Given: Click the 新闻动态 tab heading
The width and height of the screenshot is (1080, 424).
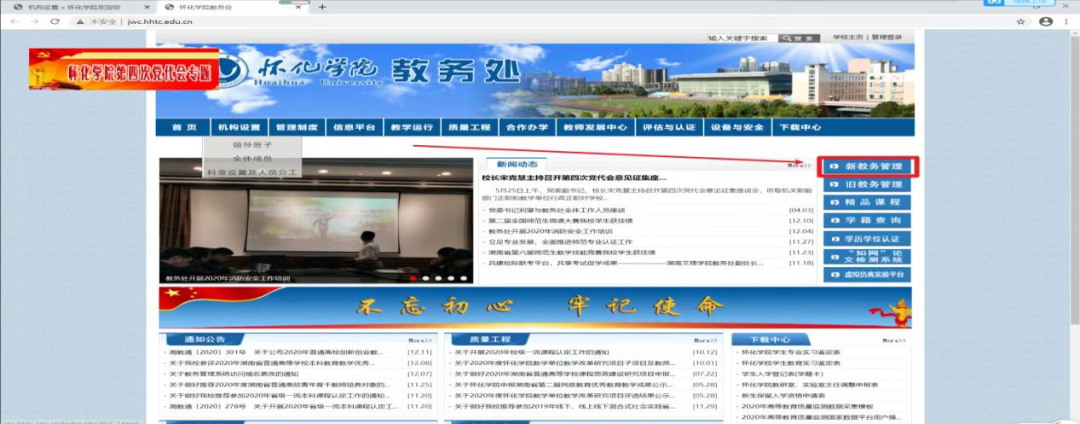Looking at the screenshot, I should [515, 165].
